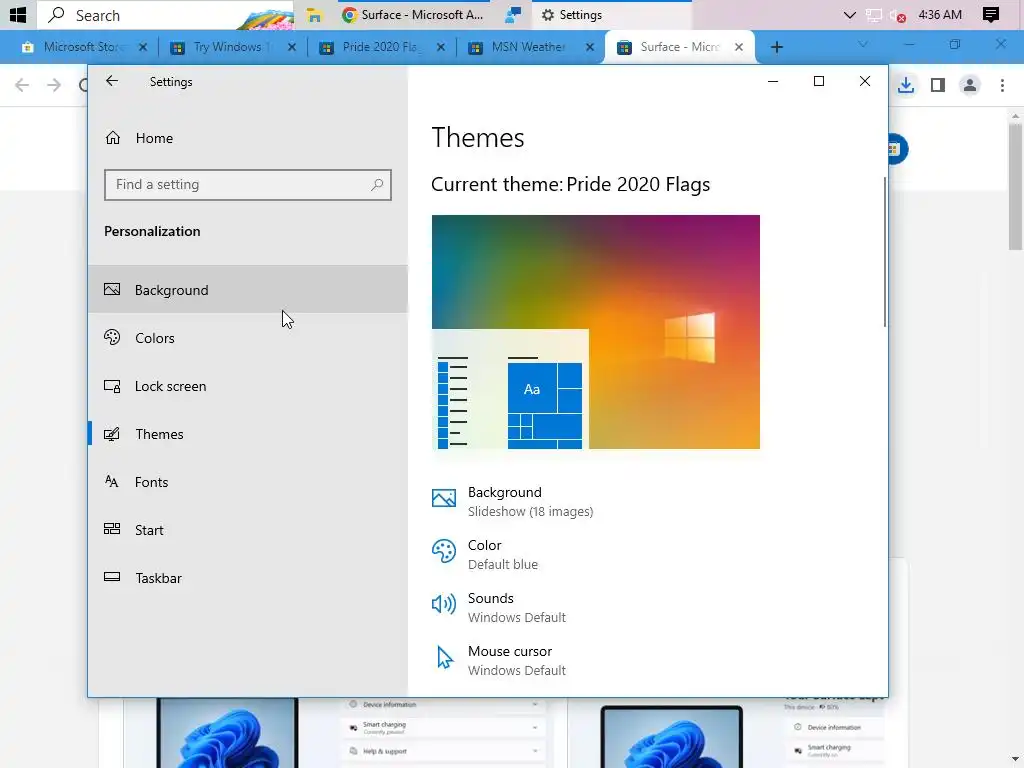
Task: Click the taskbar Search box
Action: click(x=165, y=15)
